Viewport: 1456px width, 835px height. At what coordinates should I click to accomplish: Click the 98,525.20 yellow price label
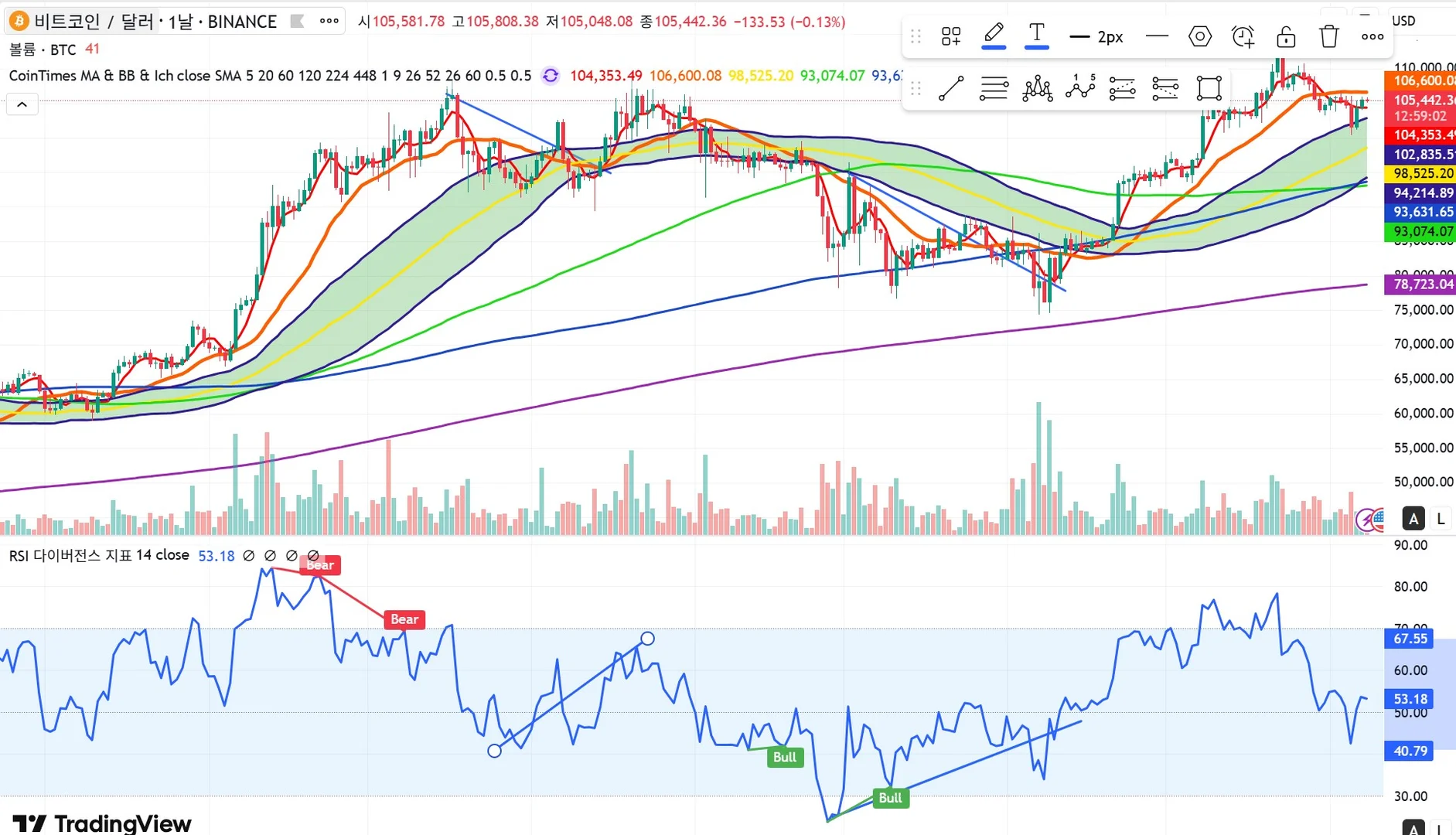[x=1420, y=174]
